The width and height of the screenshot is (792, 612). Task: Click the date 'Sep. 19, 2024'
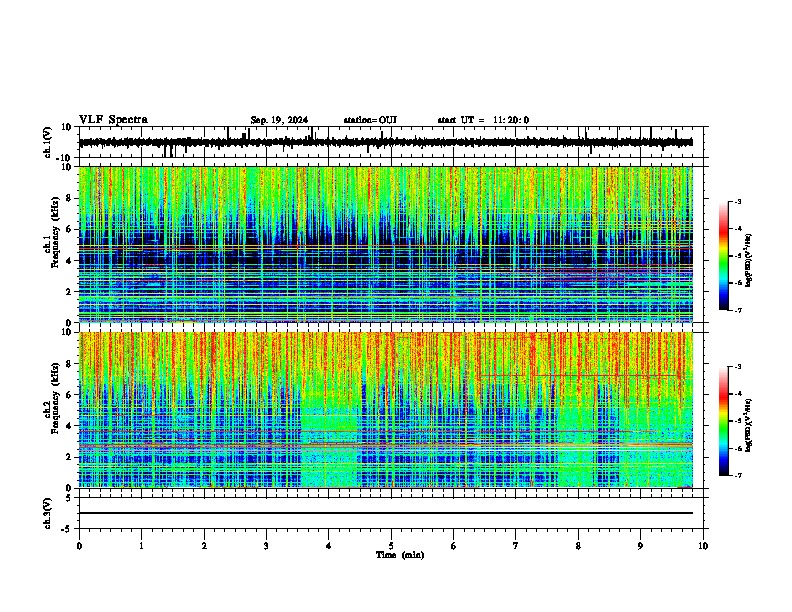click(279, 120)
